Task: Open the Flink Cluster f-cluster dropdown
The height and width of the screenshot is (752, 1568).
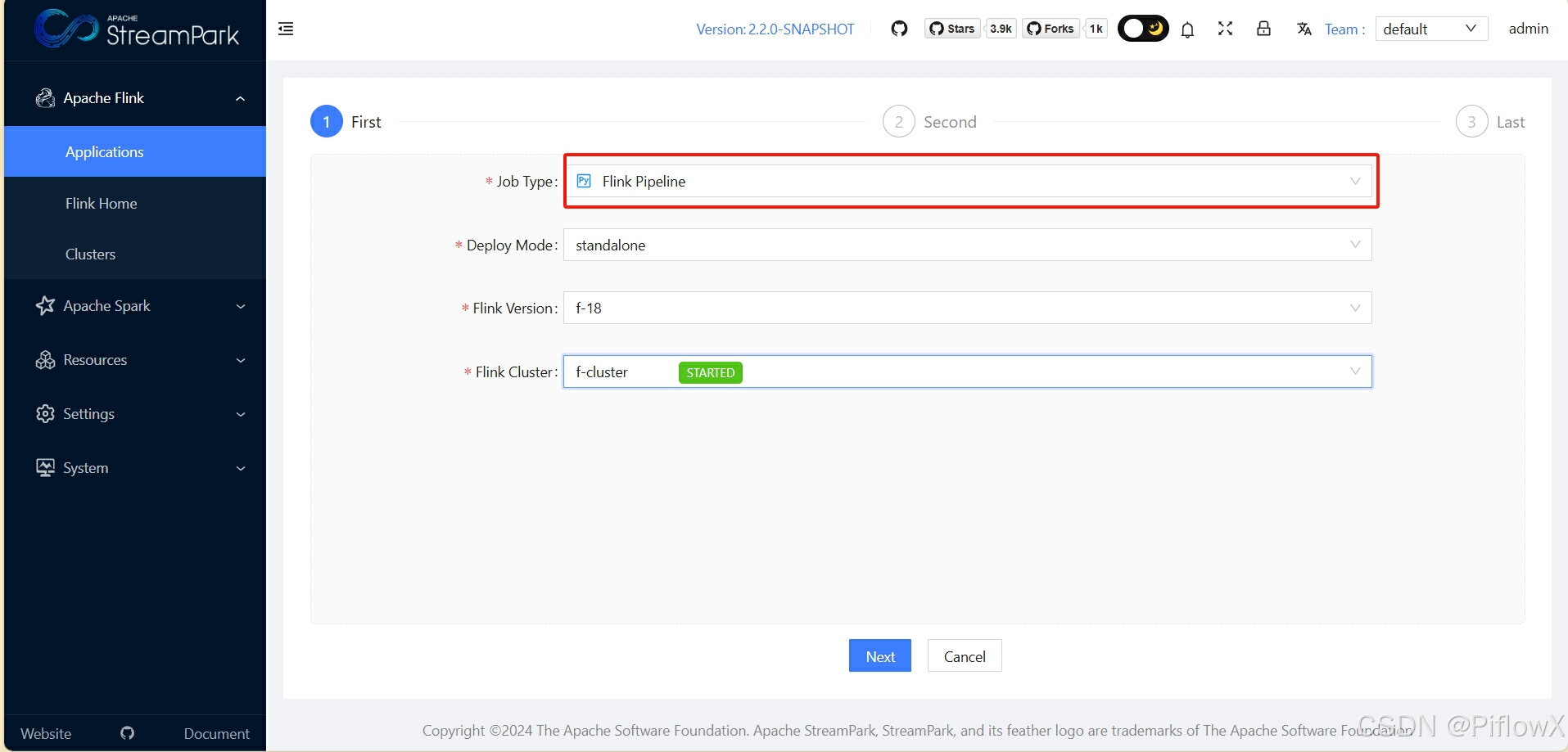Action: point(968,371)
